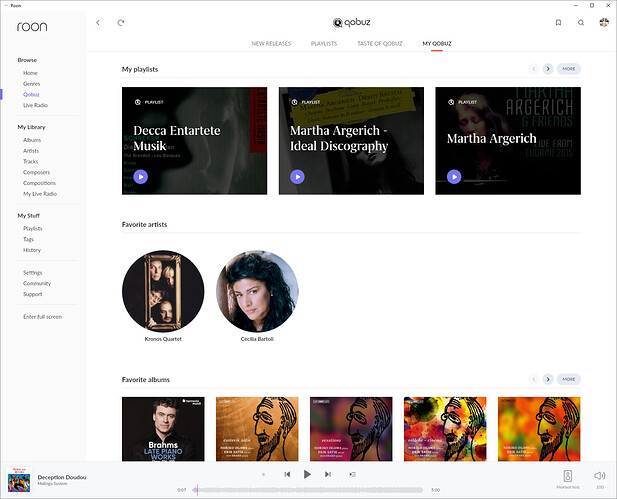Open Composers in My Library
This screenshot has height=499, width=617.
[x=36, y=172]
